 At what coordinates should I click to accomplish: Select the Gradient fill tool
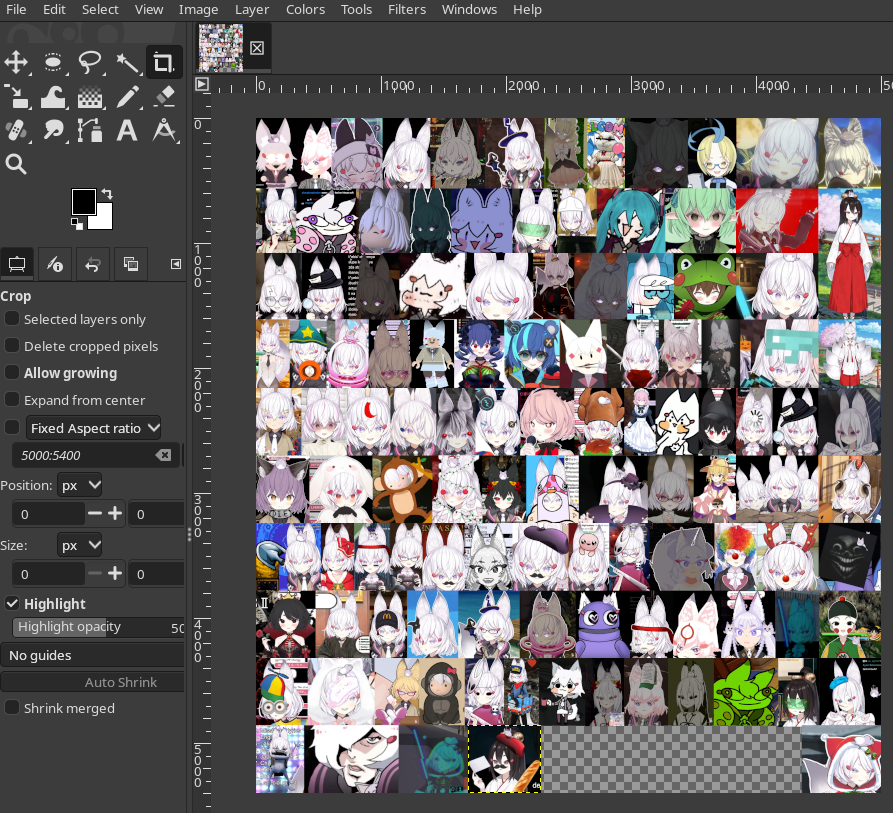click(x=90, y=96)
